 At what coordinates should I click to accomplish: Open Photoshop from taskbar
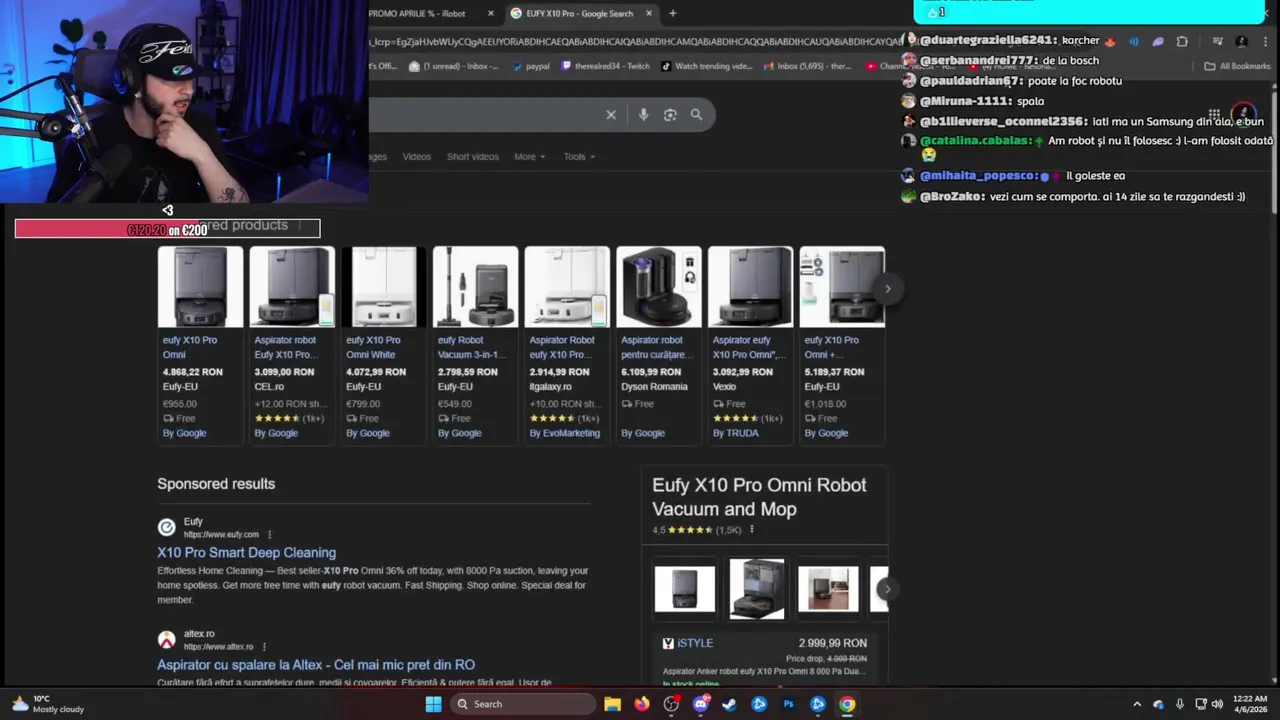[788, 704]
